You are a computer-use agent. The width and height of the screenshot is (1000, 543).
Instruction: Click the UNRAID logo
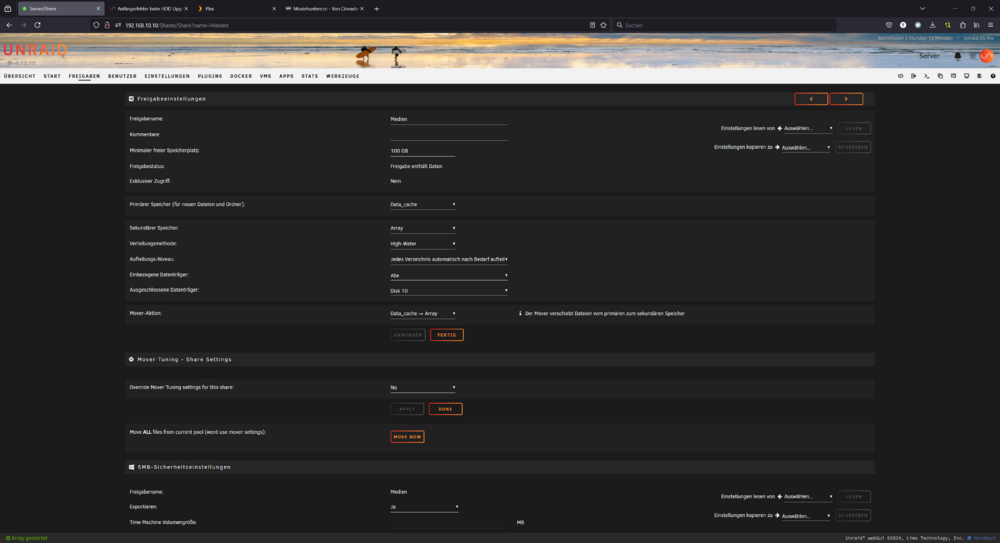coord(35,50)
